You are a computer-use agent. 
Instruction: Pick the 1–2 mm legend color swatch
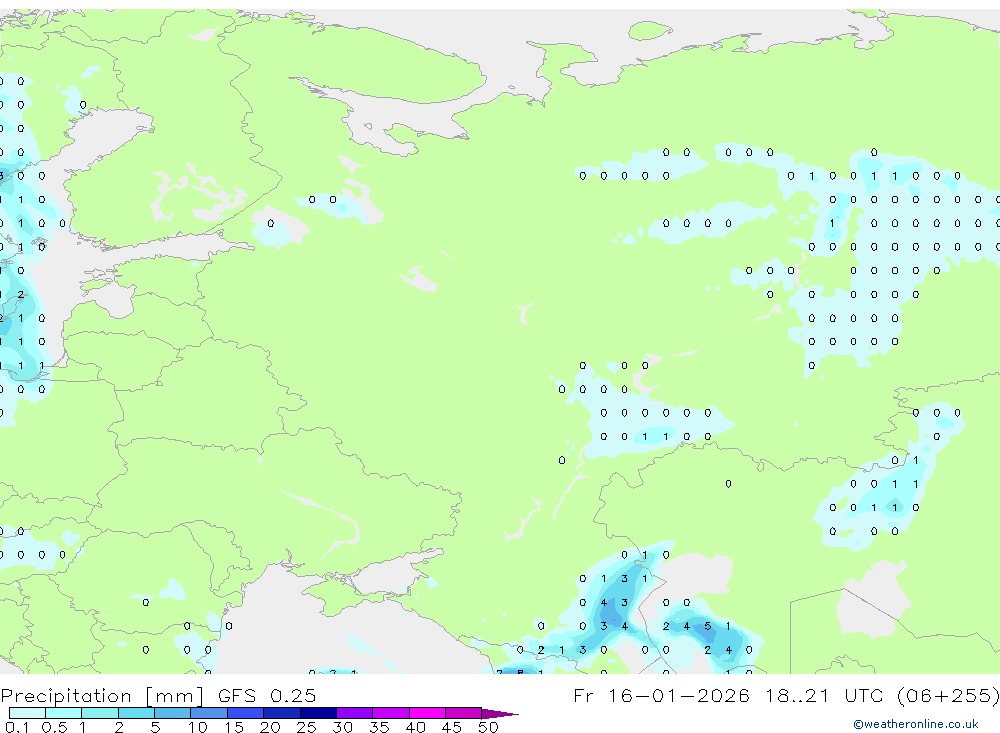tap(100, 713)
